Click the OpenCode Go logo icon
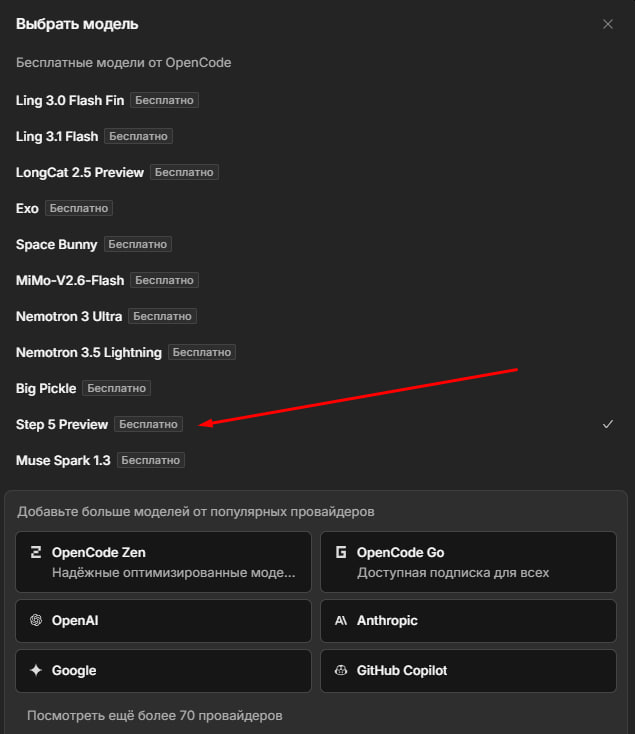Screen dimensions: 635x734 click(341, 552)
